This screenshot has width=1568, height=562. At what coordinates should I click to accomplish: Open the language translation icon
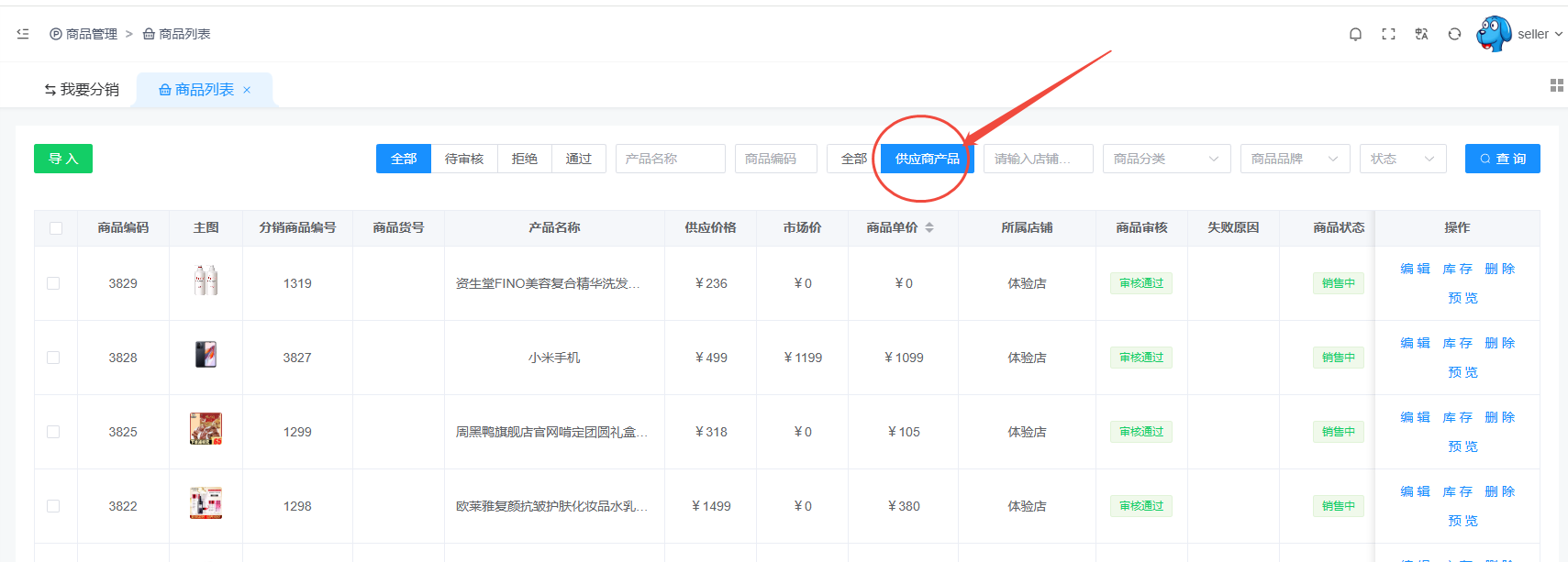1421,34
